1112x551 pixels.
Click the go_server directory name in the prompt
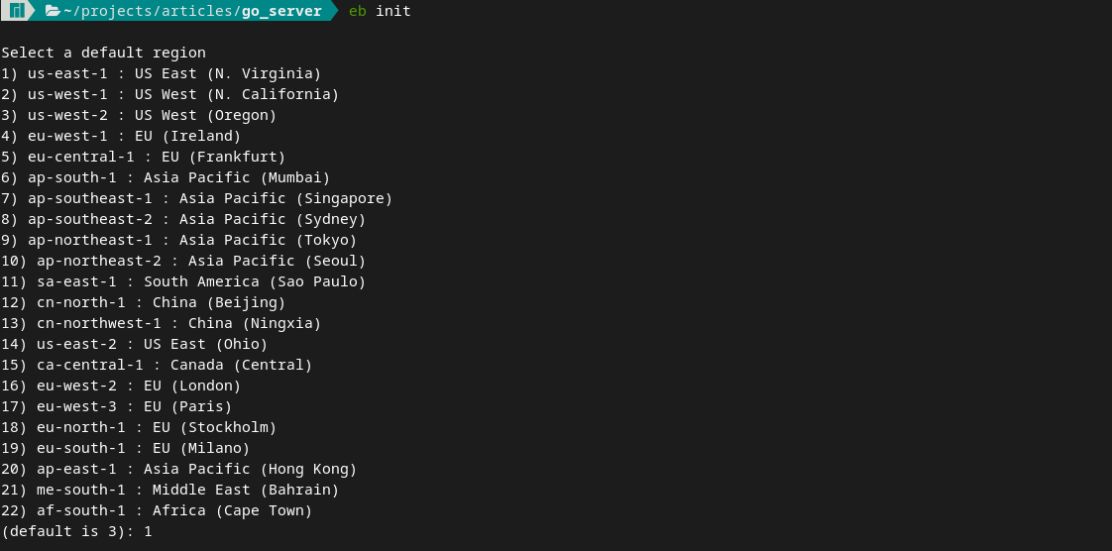282,11
